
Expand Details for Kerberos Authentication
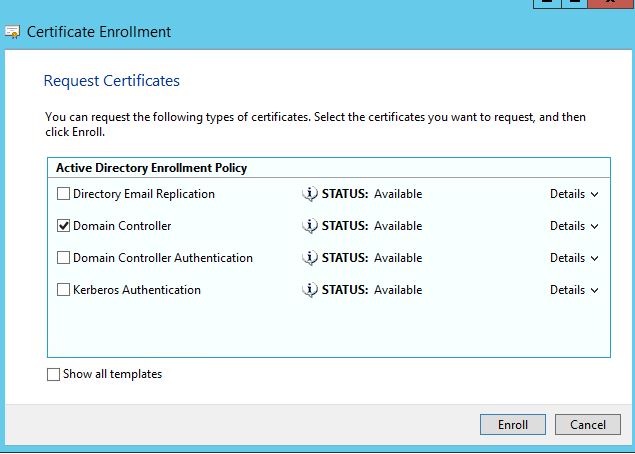(x=574, y=290)
